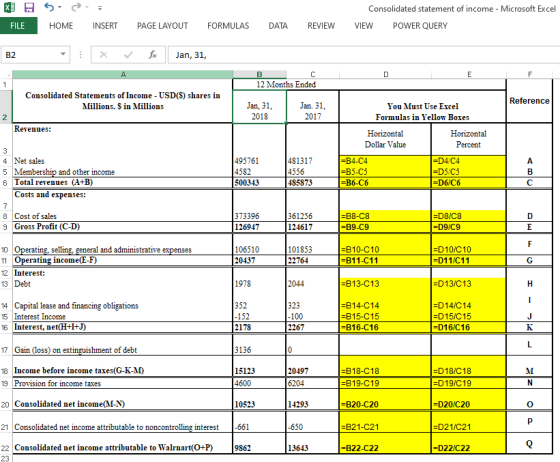Select the Total revenues (A+B) label
This screenshot has width=560, height=462.
coord(122,182)
